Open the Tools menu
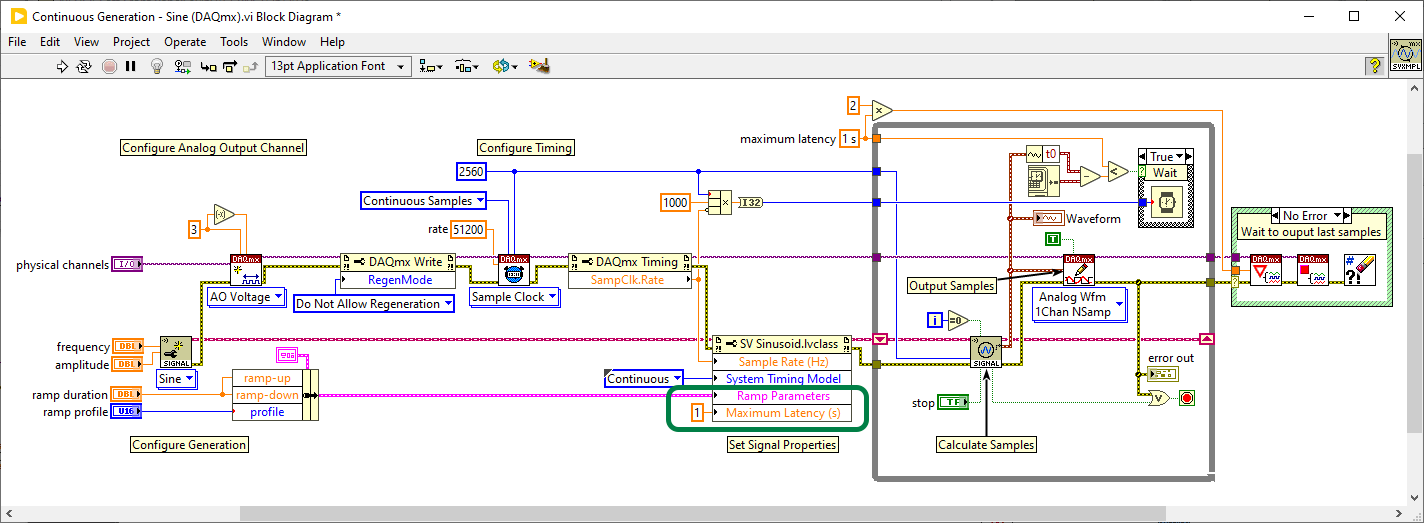1424x523 pixels. 234,42
